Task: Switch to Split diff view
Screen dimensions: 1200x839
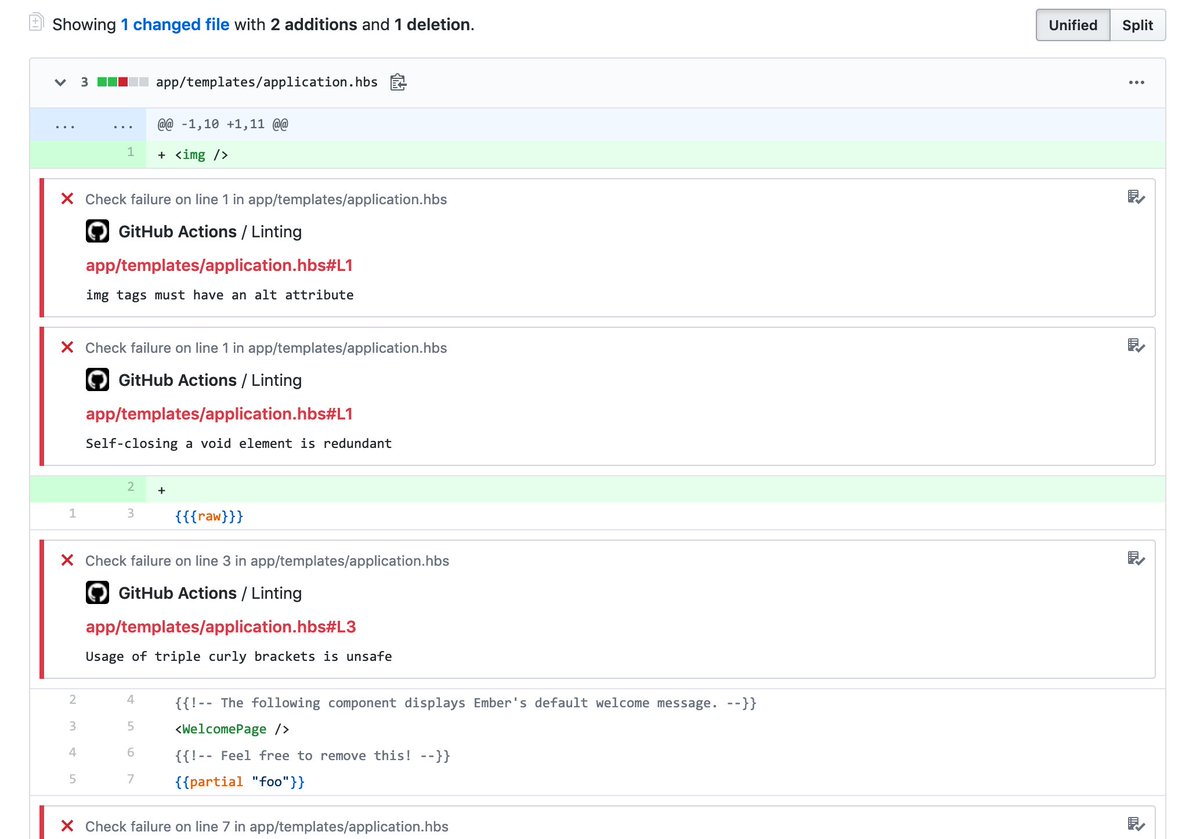Action: pos(1137,25)
